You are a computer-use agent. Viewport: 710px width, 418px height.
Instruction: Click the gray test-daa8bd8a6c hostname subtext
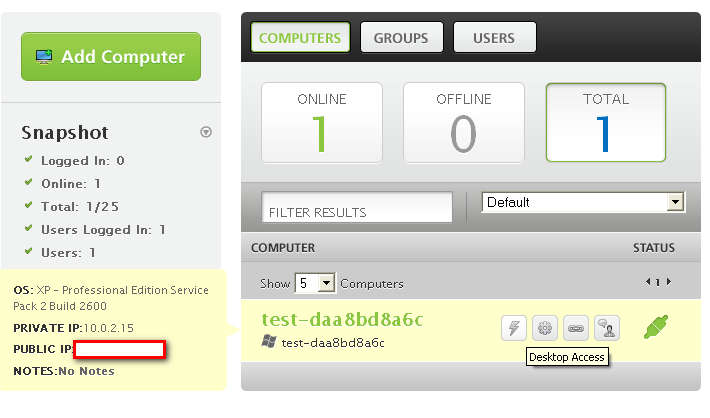[333, 343]
